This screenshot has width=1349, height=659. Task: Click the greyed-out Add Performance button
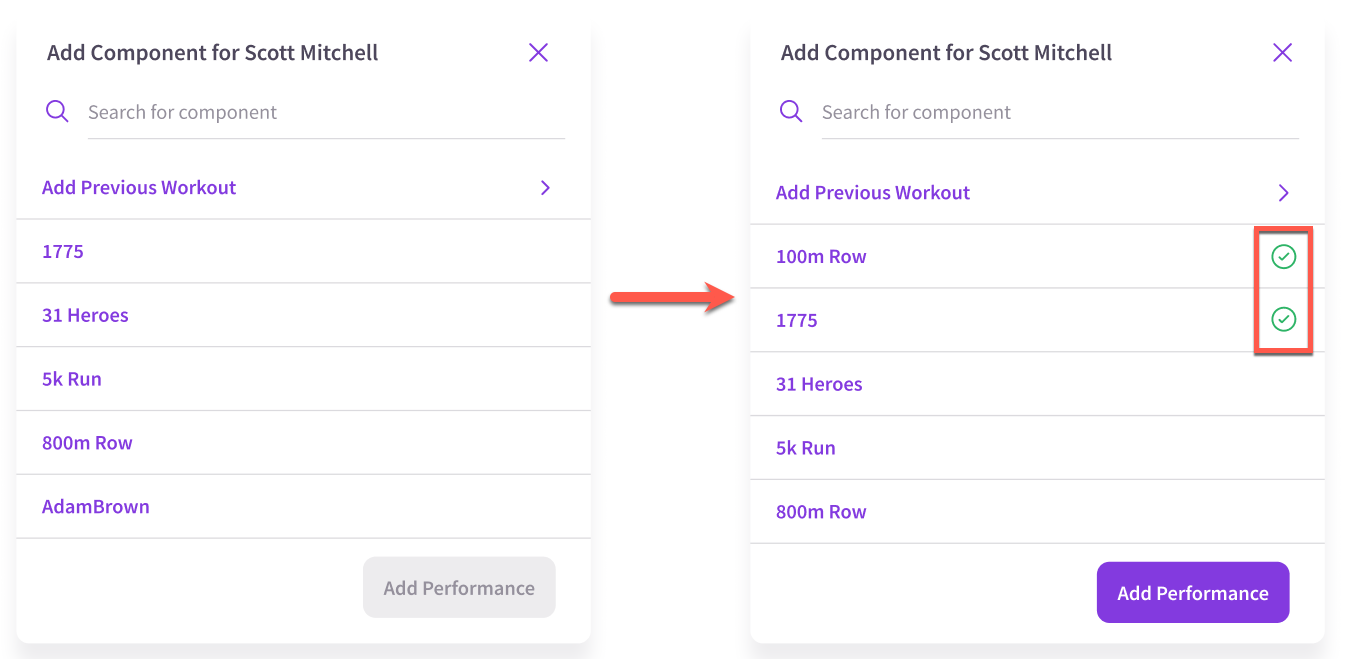(x=459, y=588)
